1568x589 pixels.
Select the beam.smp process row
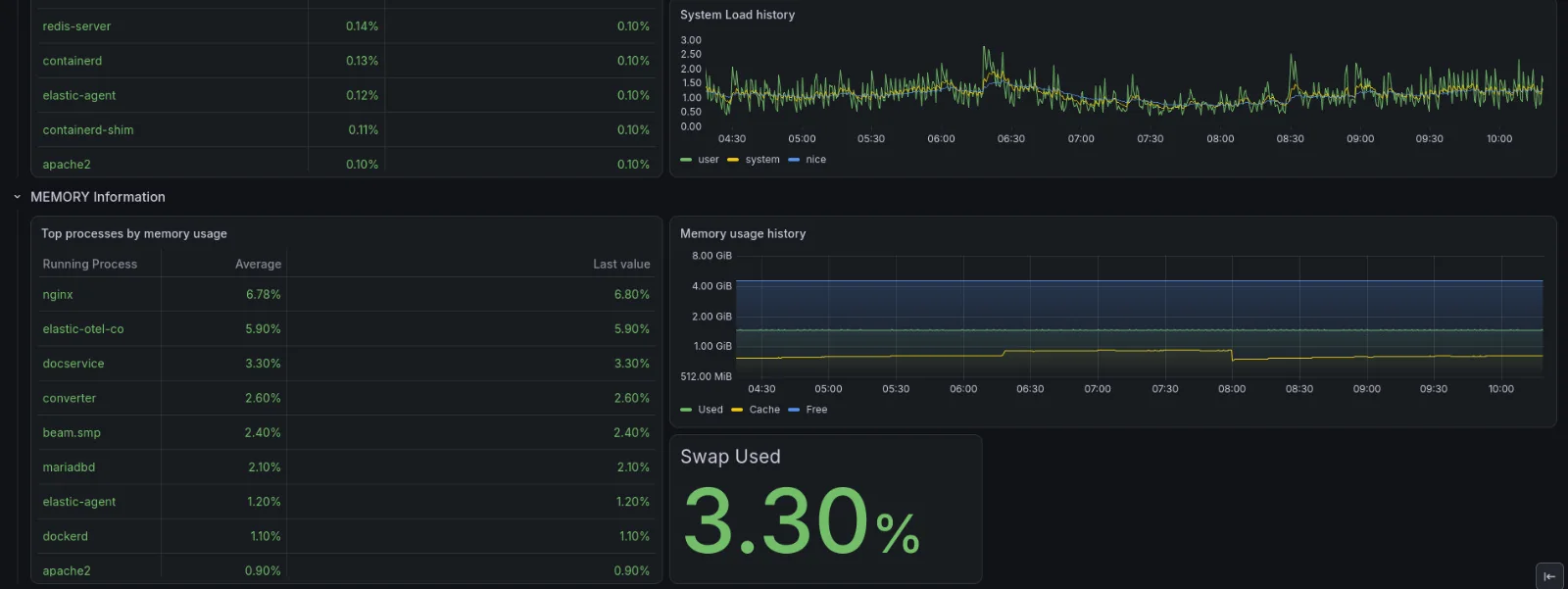pos(347,432)
